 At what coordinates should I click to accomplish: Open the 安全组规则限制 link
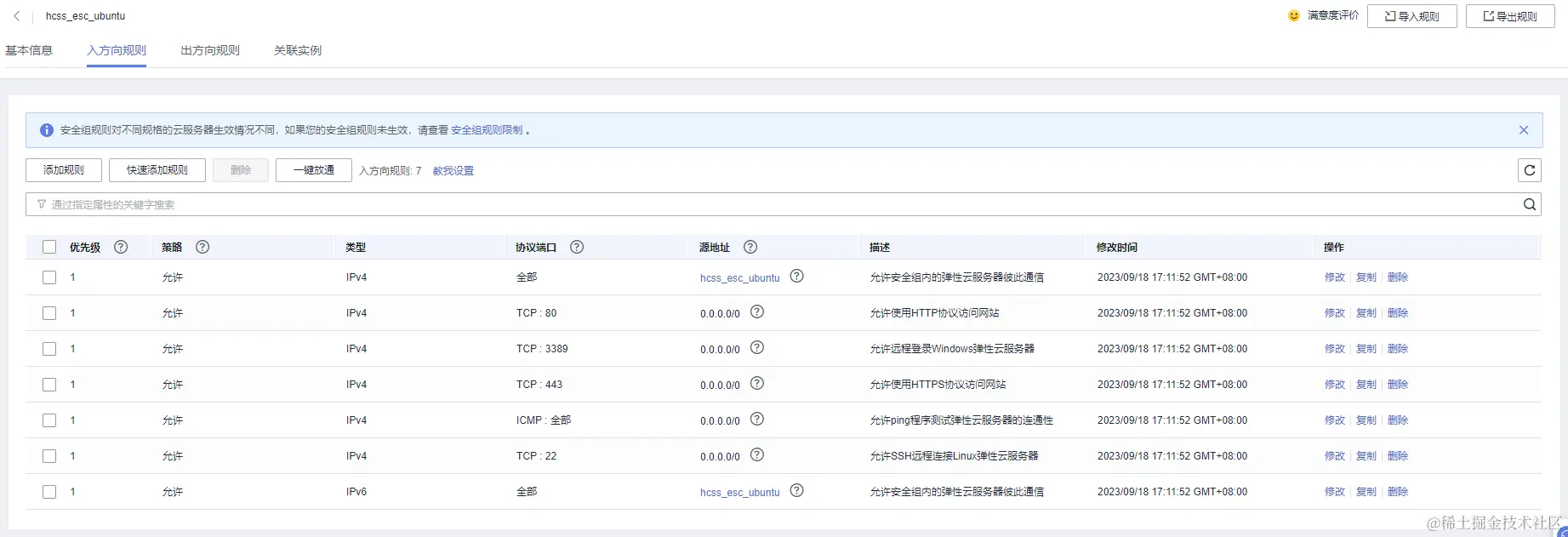487,130
